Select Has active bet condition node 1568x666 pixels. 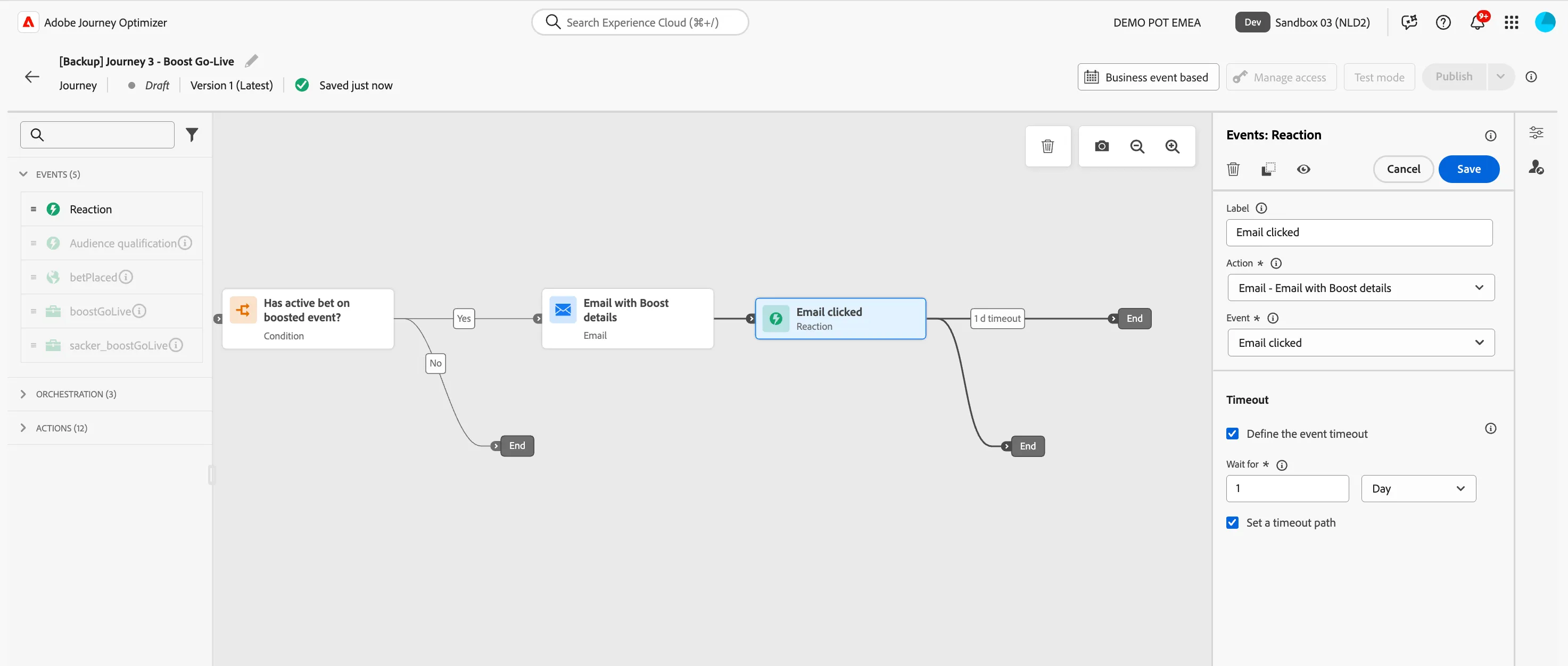(x=308, y=318)
